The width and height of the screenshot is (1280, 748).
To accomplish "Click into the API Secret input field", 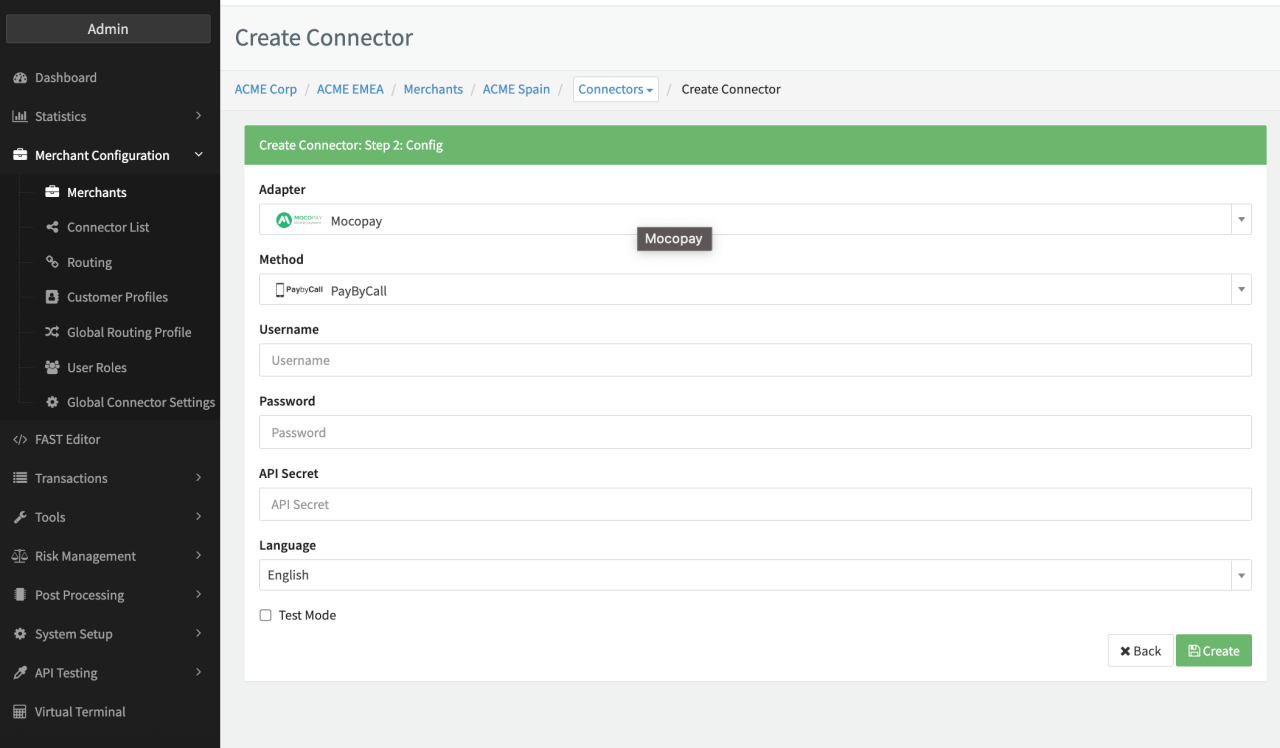I will [754, 504].
